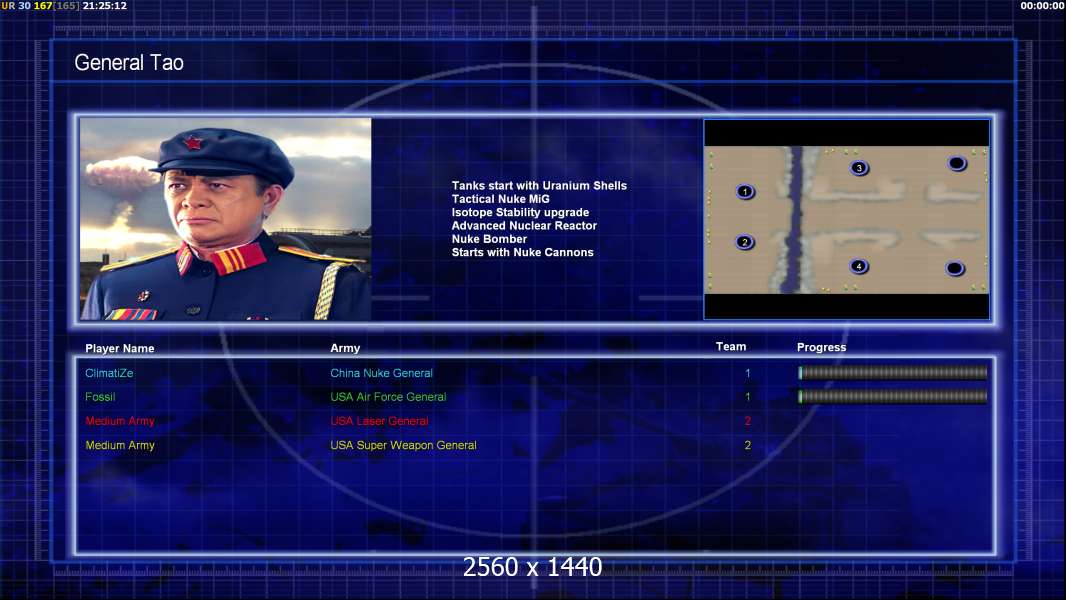Click team number for ClimatiZe row
Image resolution: width=1066 pixels, height=600 pixels.
747,373
